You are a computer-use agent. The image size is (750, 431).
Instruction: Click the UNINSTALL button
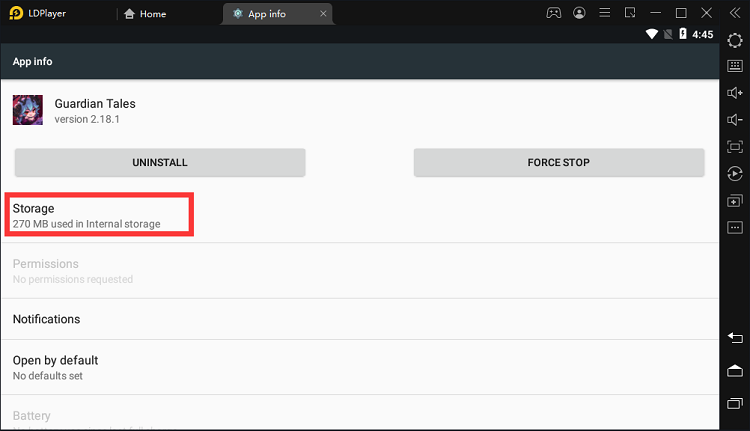click(x=160, y=163)
